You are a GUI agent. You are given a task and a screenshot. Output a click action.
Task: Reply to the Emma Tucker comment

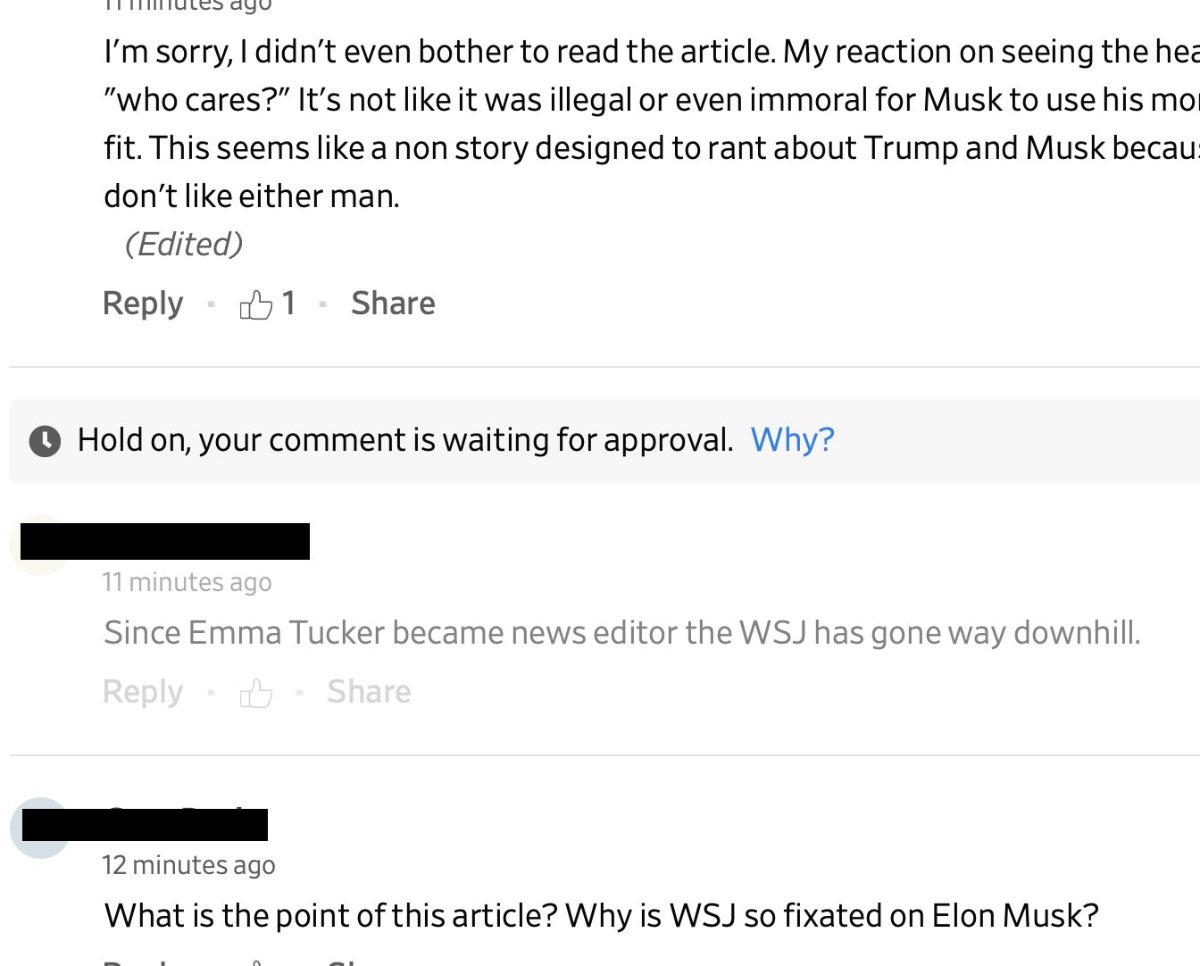(x=142, y=692)
